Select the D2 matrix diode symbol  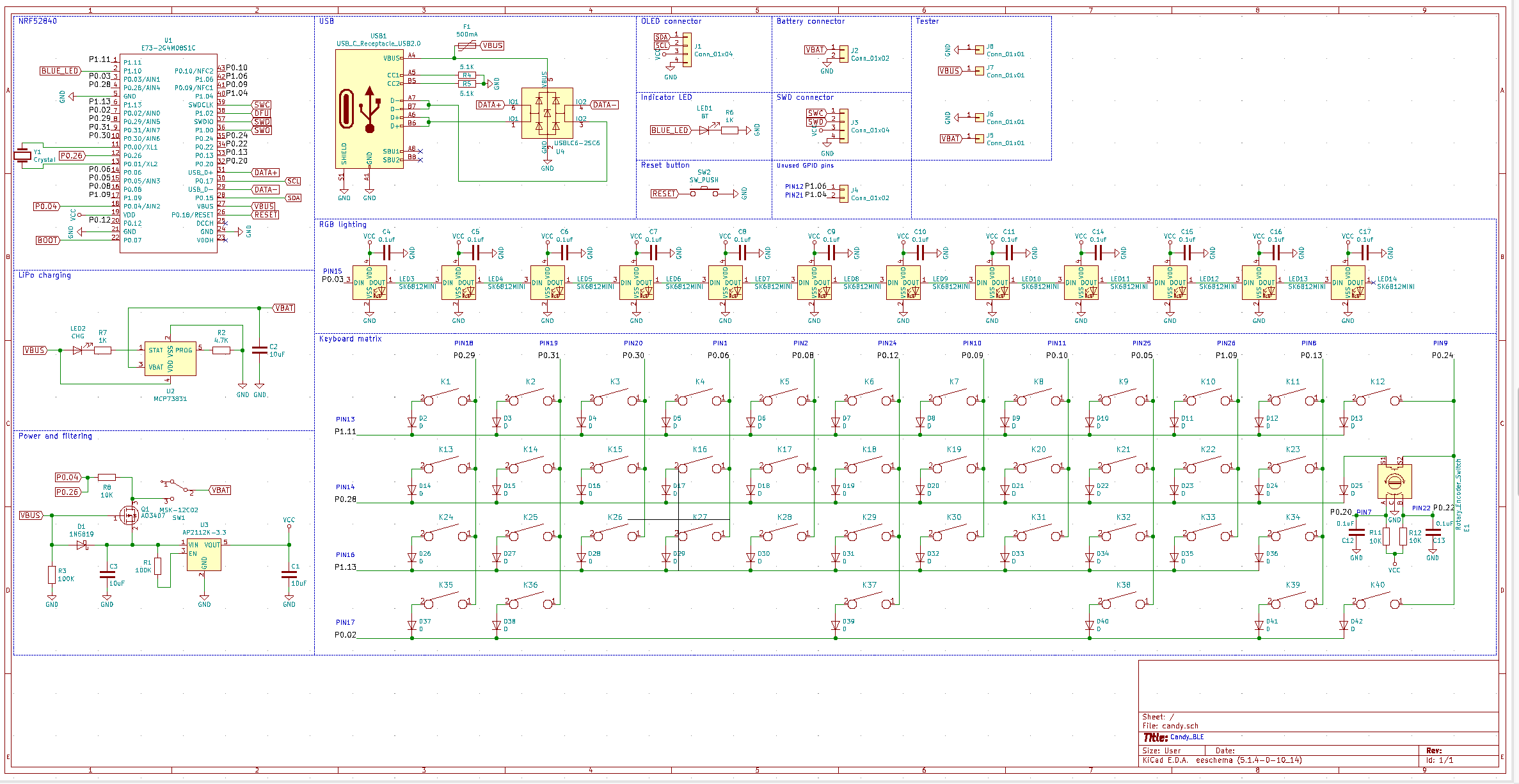point(412,422)
